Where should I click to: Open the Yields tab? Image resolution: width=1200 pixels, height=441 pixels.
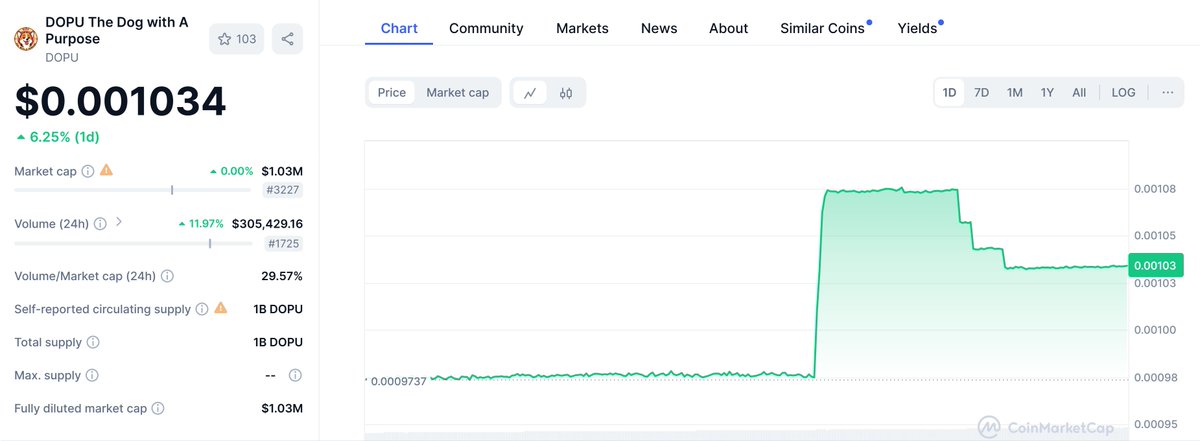(x=919, y=28)
